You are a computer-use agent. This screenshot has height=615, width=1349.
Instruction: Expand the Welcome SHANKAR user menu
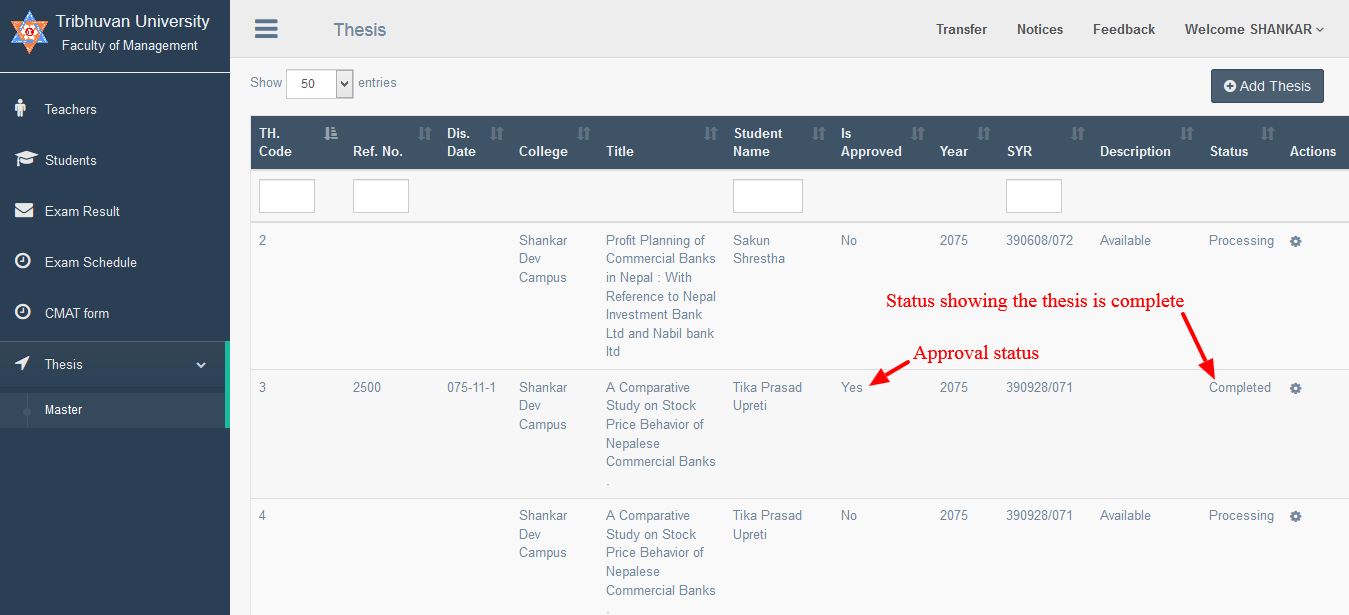coord(1254,29)
